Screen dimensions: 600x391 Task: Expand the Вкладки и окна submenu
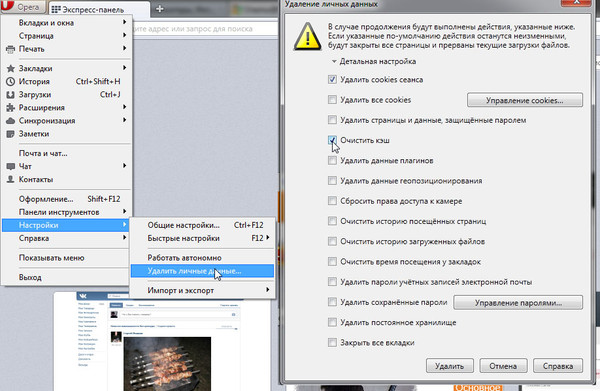coord(67,23)
